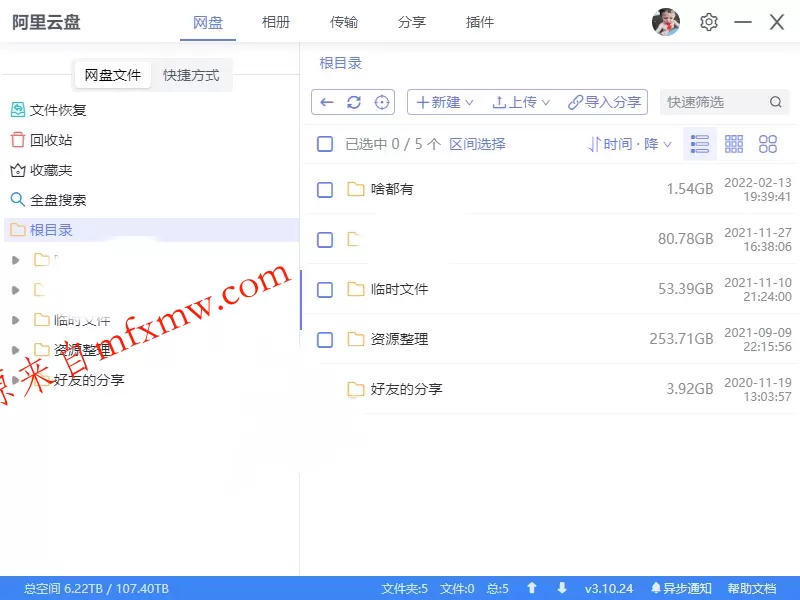Click the download arrow in status bar
Viewport: 800px width, 600px height.
click(x=562, y=588)
